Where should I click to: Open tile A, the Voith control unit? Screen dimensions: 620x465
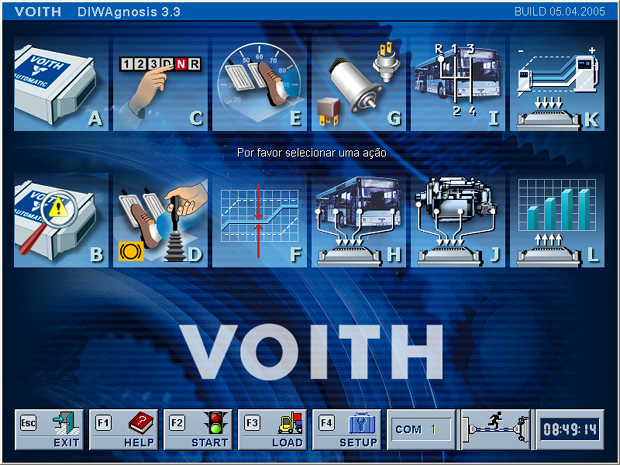click(61, 84)
